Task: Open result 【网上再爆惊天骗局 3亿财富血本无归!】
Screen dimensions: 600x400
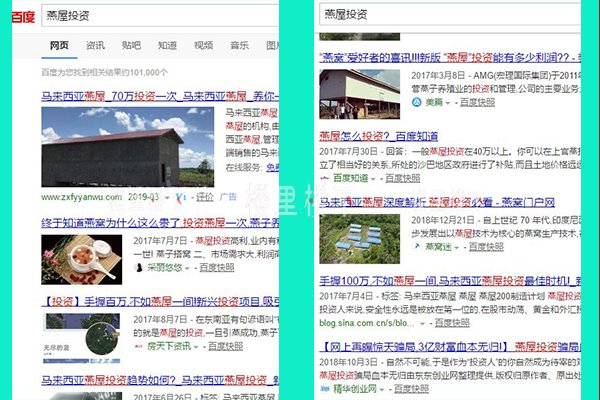Action: [450, 347]
